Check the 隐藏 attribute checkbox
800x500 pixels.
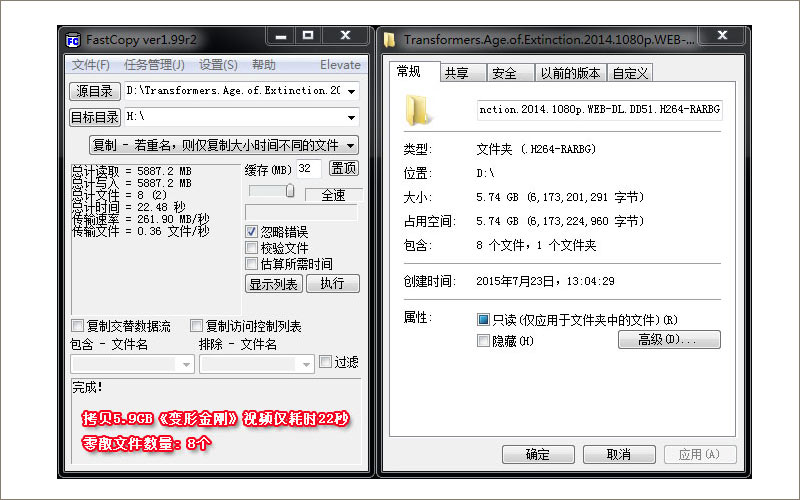tap(484, 341)
